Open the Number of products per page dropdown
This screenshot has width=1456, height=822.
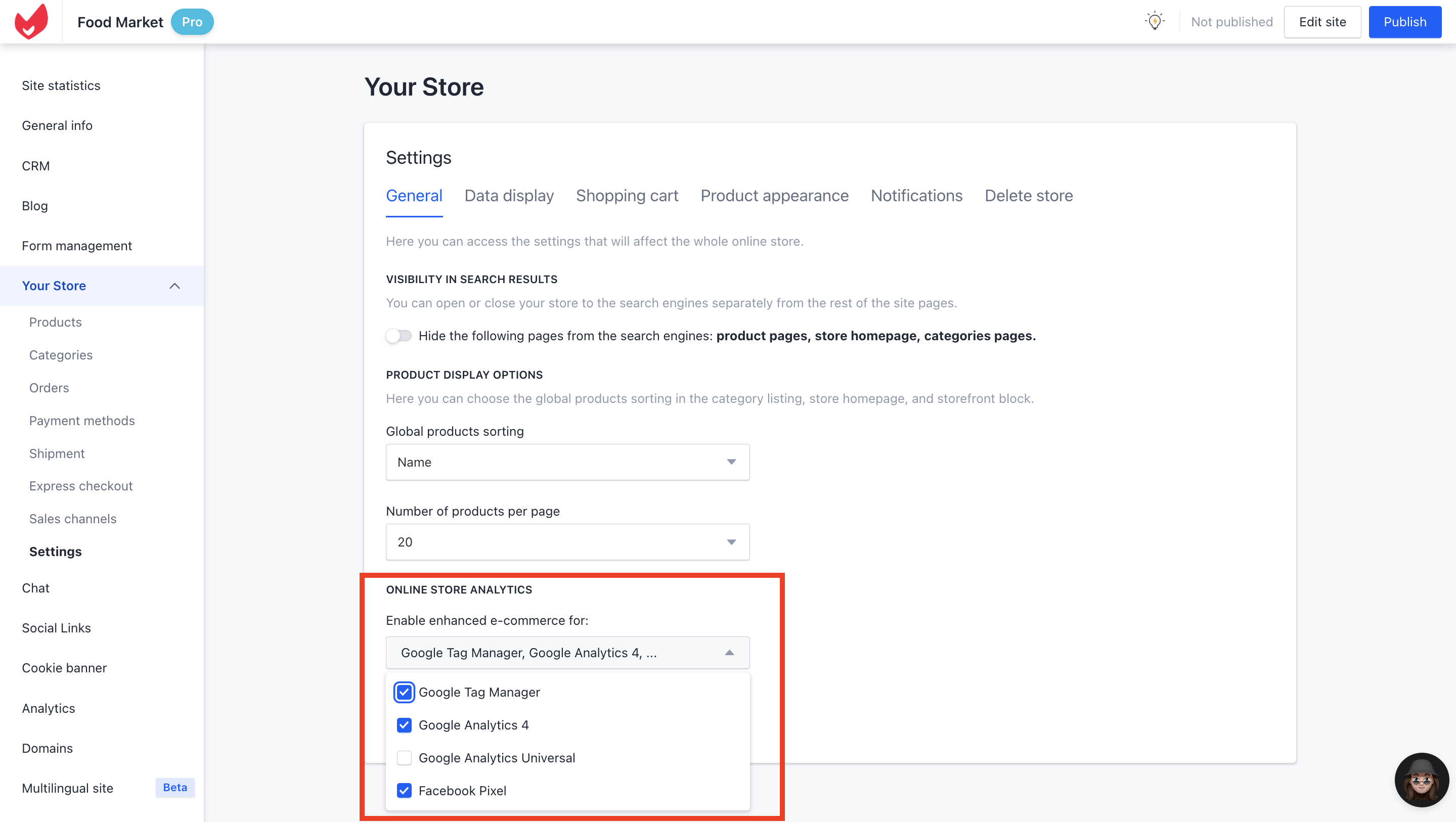(567, 542)
